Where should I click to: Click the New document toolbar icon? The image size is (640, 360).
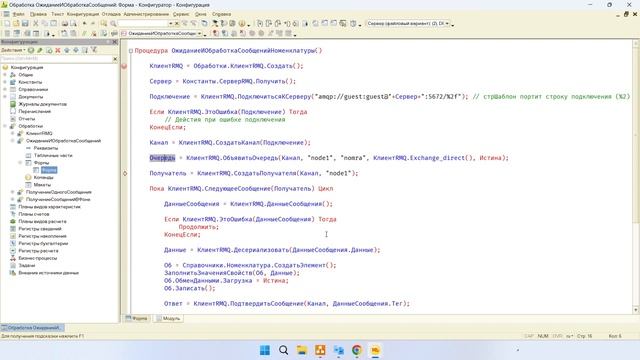tap(7, 24)
